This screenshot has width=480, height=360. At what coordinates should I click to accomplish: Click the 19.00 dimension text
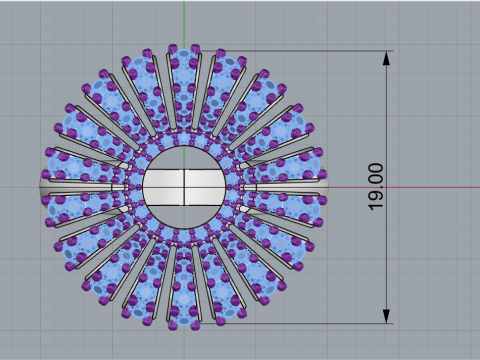pos(376,187)
